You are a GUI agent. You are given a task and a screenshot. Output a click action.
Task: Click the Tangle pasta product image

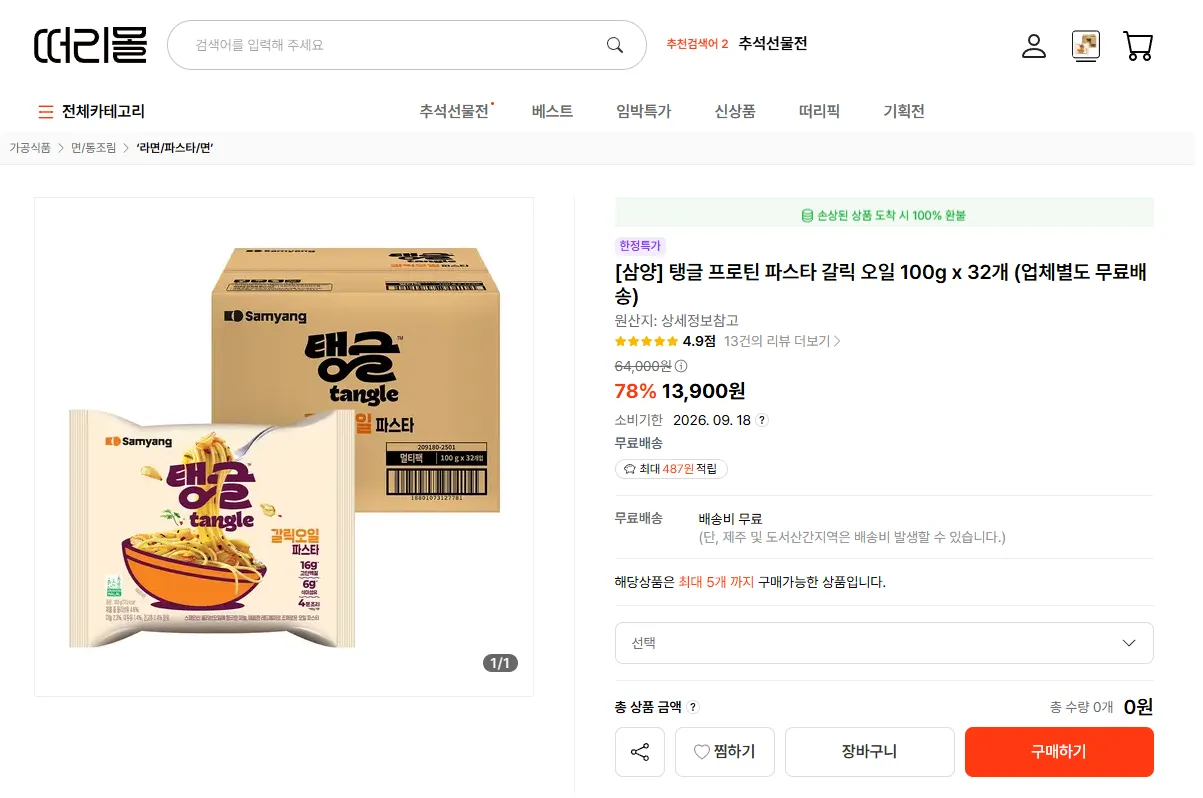tap(284, 447)
